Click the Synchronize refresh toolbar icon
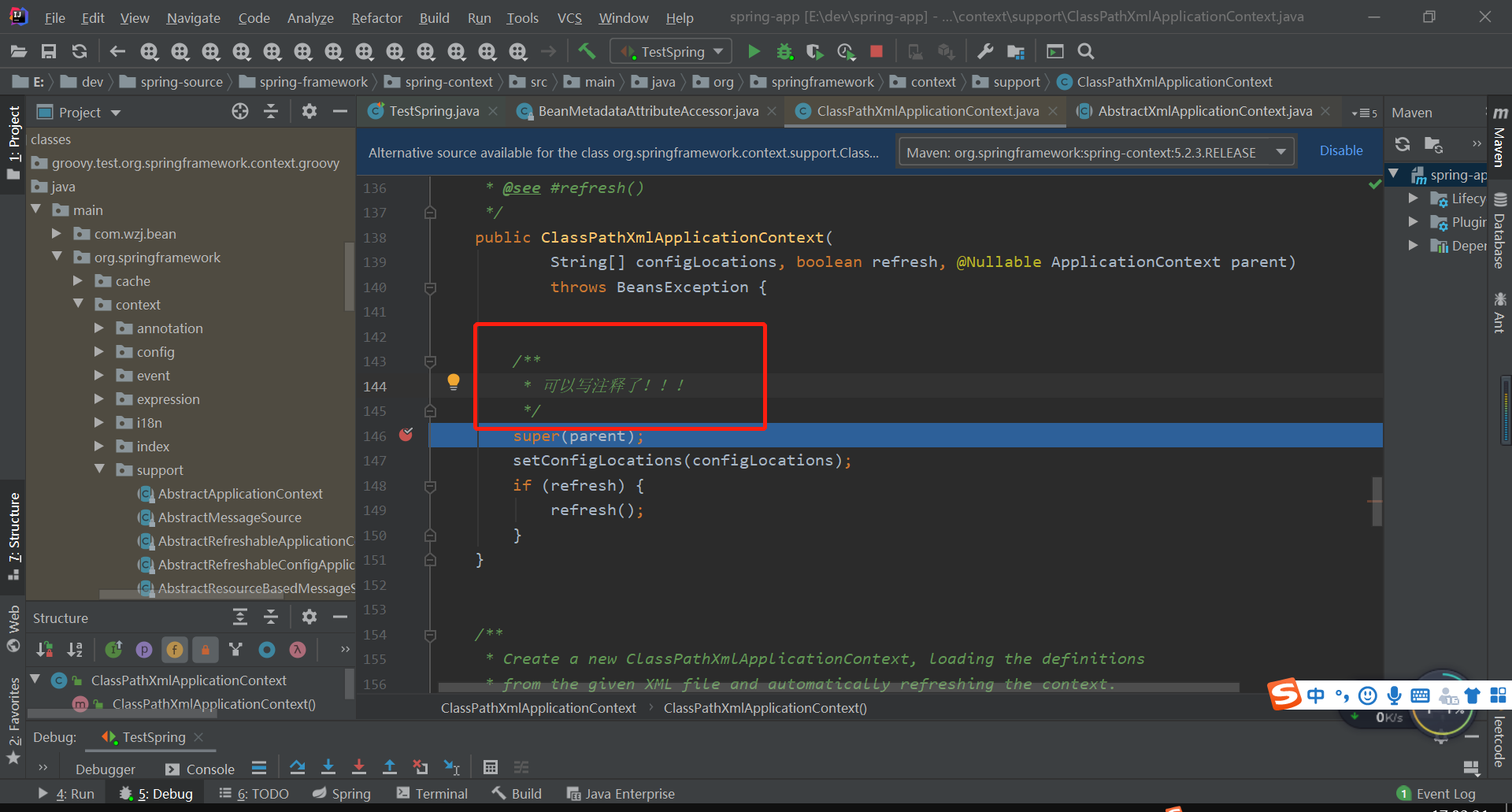1512x812 pixels. click(80, 52)
